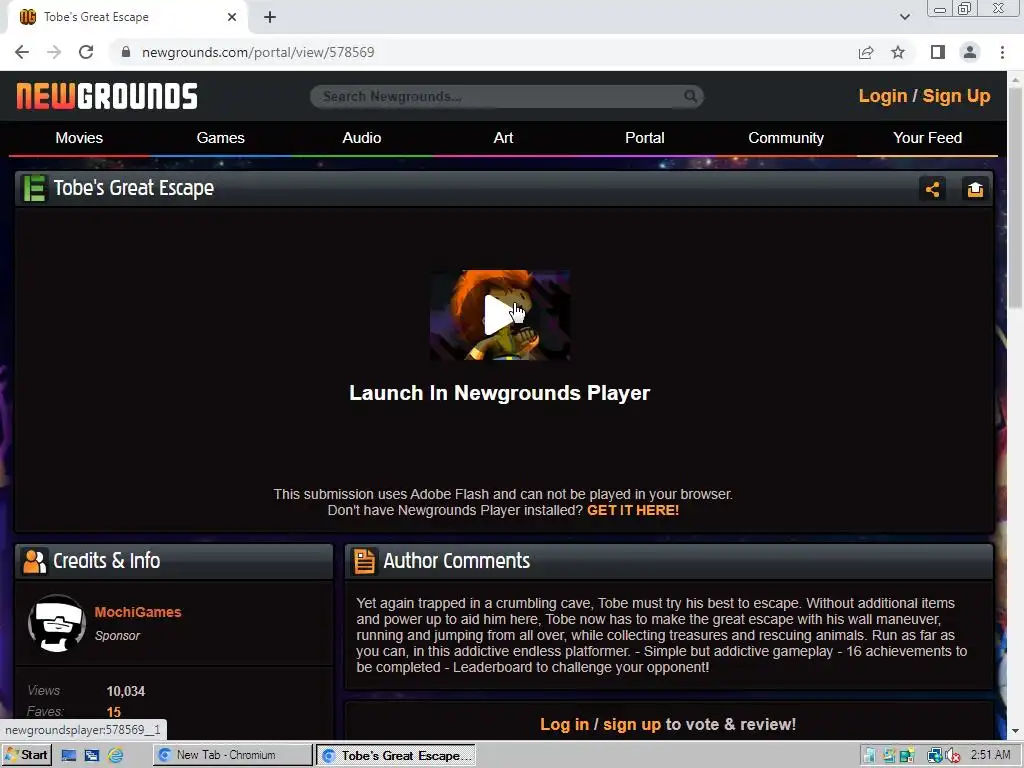Image resolution: width=1024 pixels, height=768 pixels.
Task: Click the Login link
Action: (x=882, y=96)
